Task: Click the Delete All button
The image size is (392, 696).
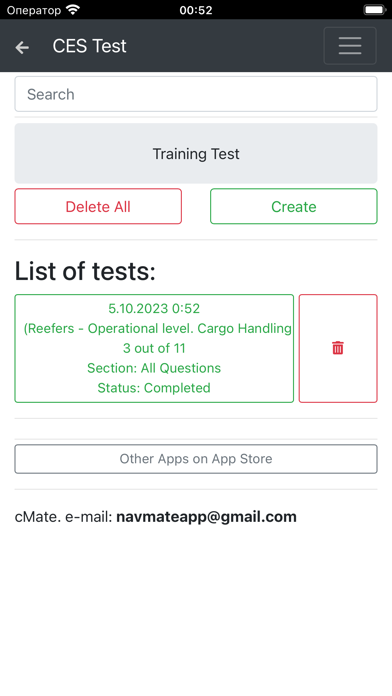Action: pyautogui.click(x=98, y=206)
